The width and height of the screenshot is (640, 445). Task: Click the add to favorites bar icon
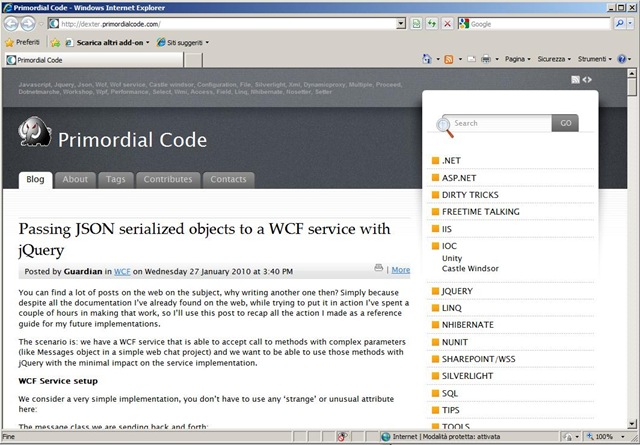[x=56, y=42]
